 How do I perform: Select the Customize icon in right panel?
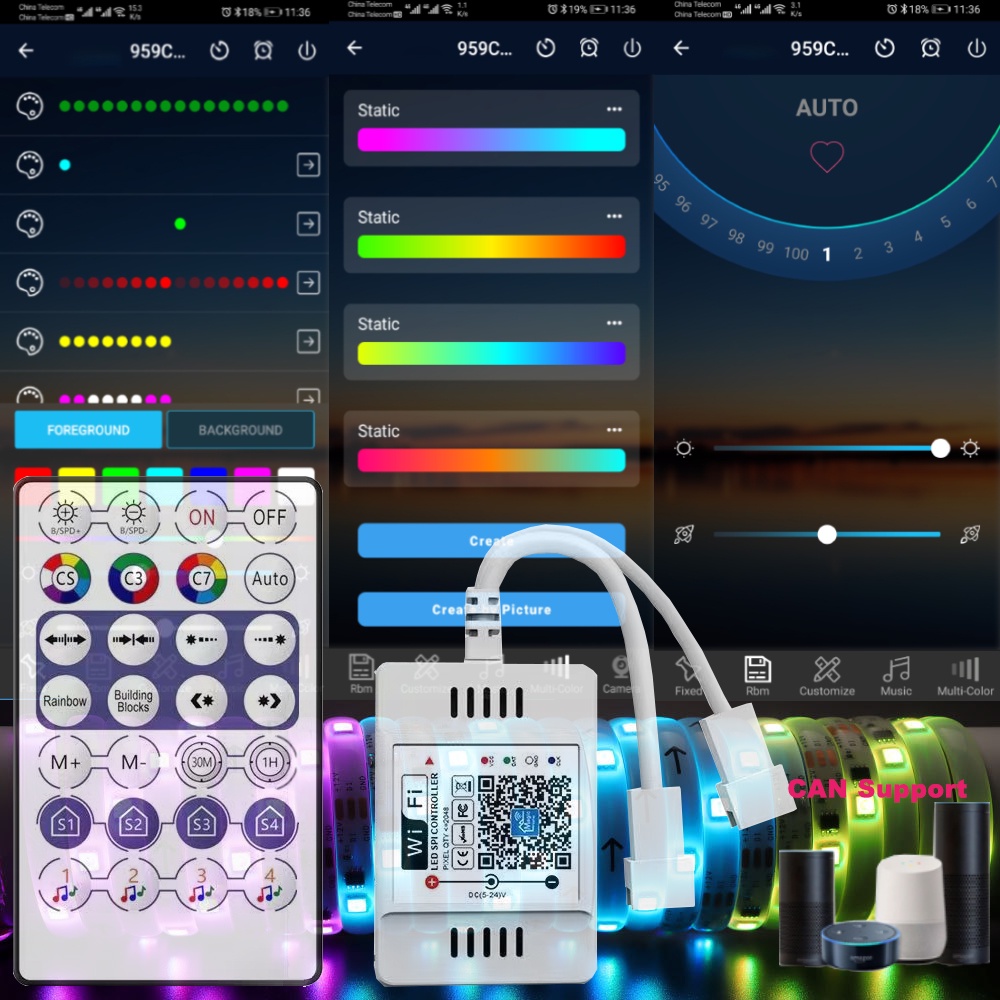pos(827,675)
